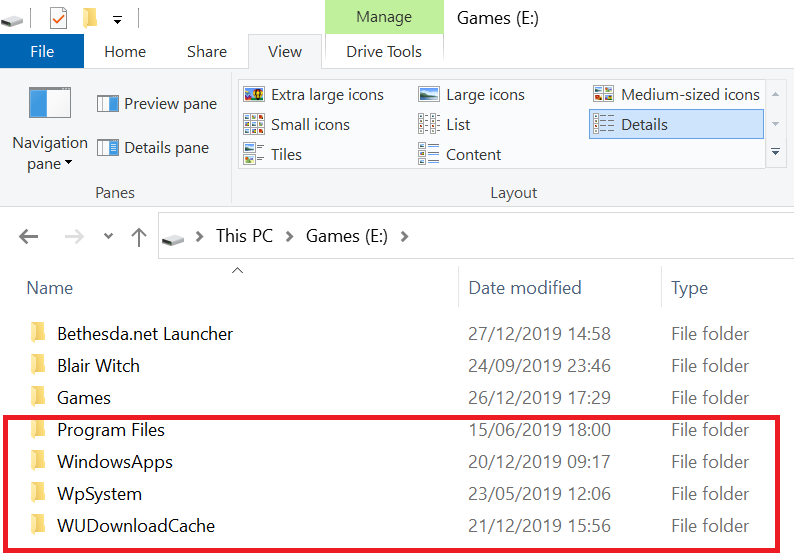The height and width of the screenshot is (557, 794).
Task: Select the Tiles layout
Action: pos(272,154)
